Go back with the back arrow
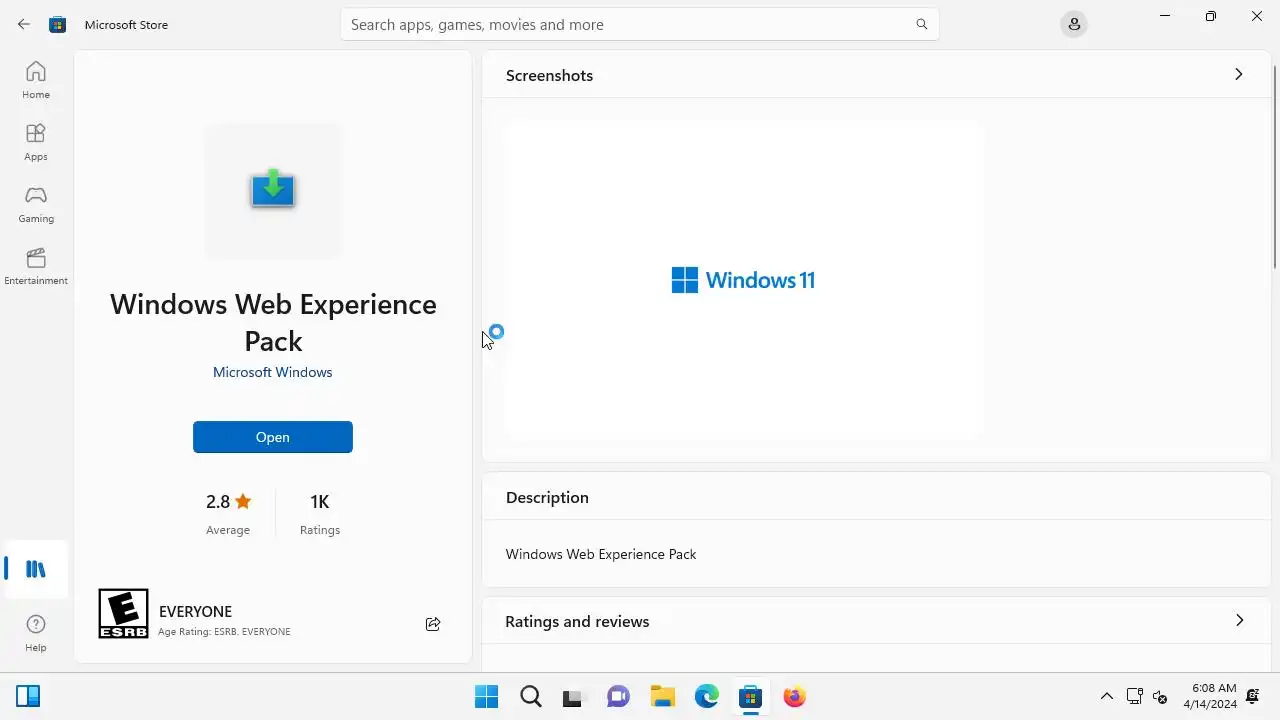Image resolution: width=1280 pixels, height=720 pixels. pyautogui.click(x=24, y=24)
